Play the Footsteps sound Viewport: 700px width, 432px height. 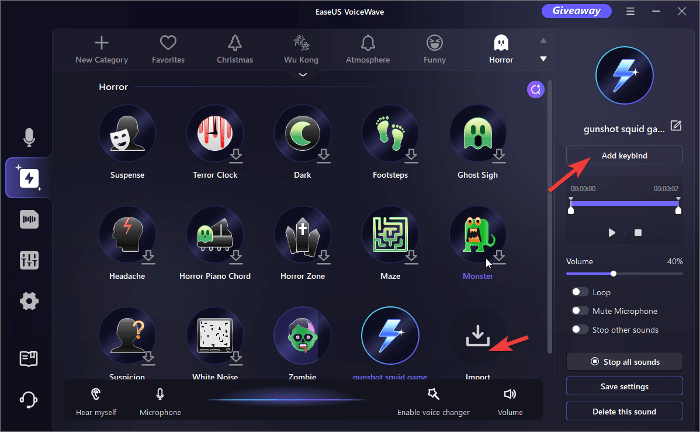pos(390,133)
